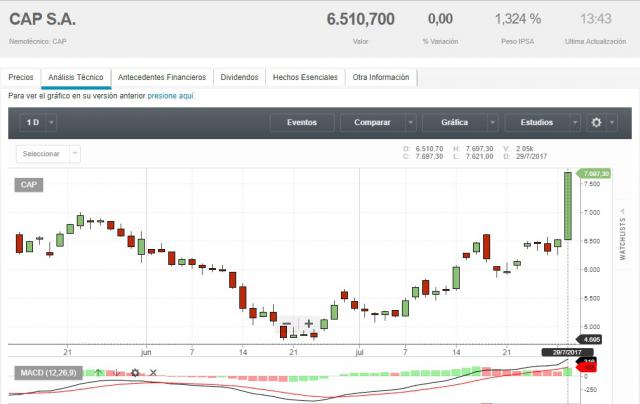The image size is (640, 404).
Task: Click the 7.500 price axis label
Action: (592, 184)
